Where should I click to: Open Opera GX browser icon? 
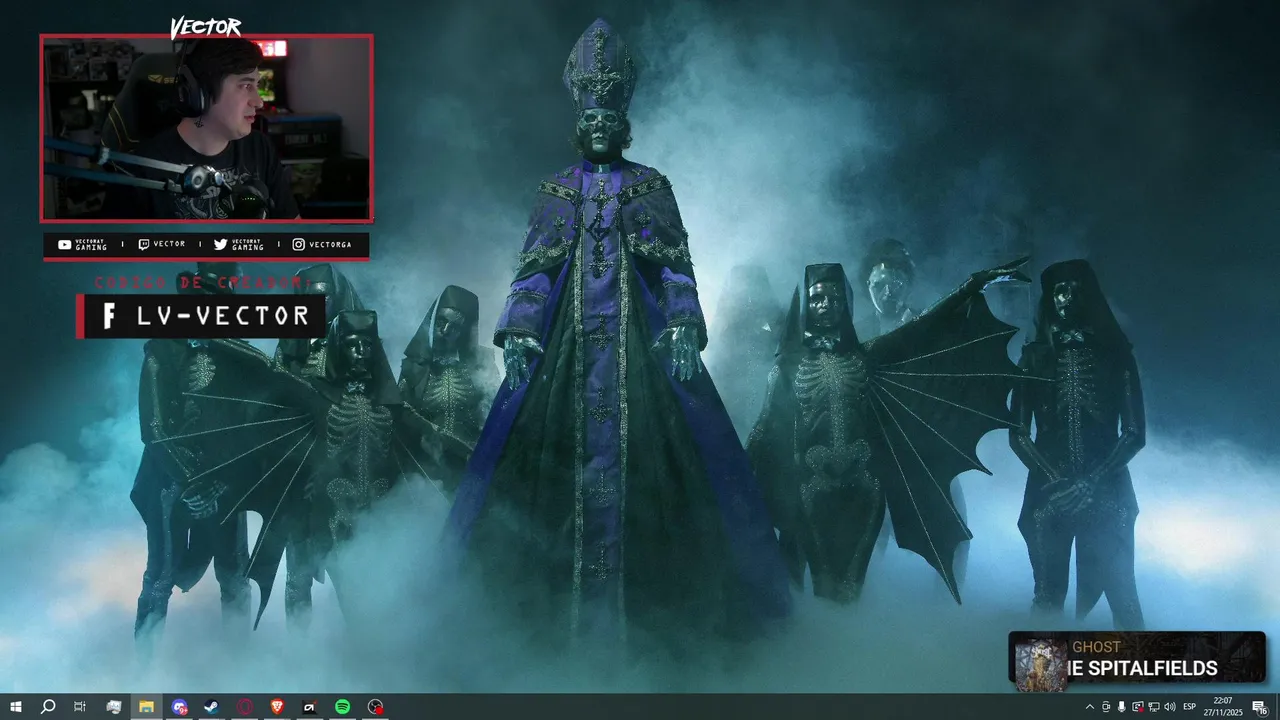(x=245, y=707)
